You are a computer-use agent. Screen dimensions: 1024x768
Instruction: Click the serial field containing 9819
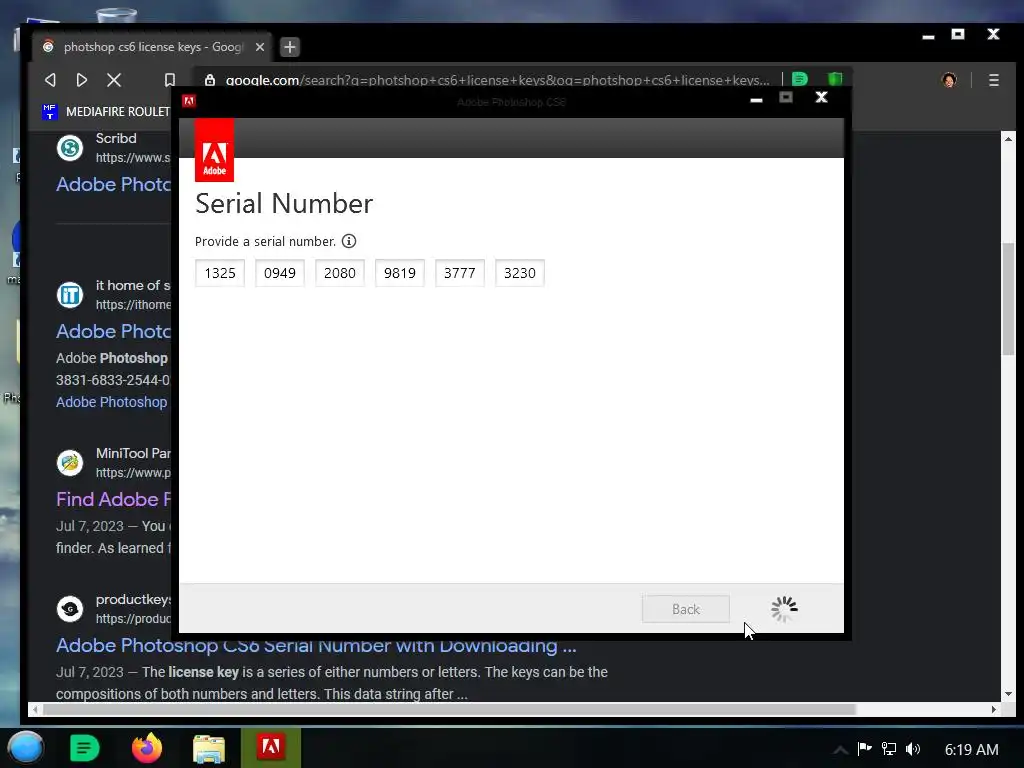400,273
